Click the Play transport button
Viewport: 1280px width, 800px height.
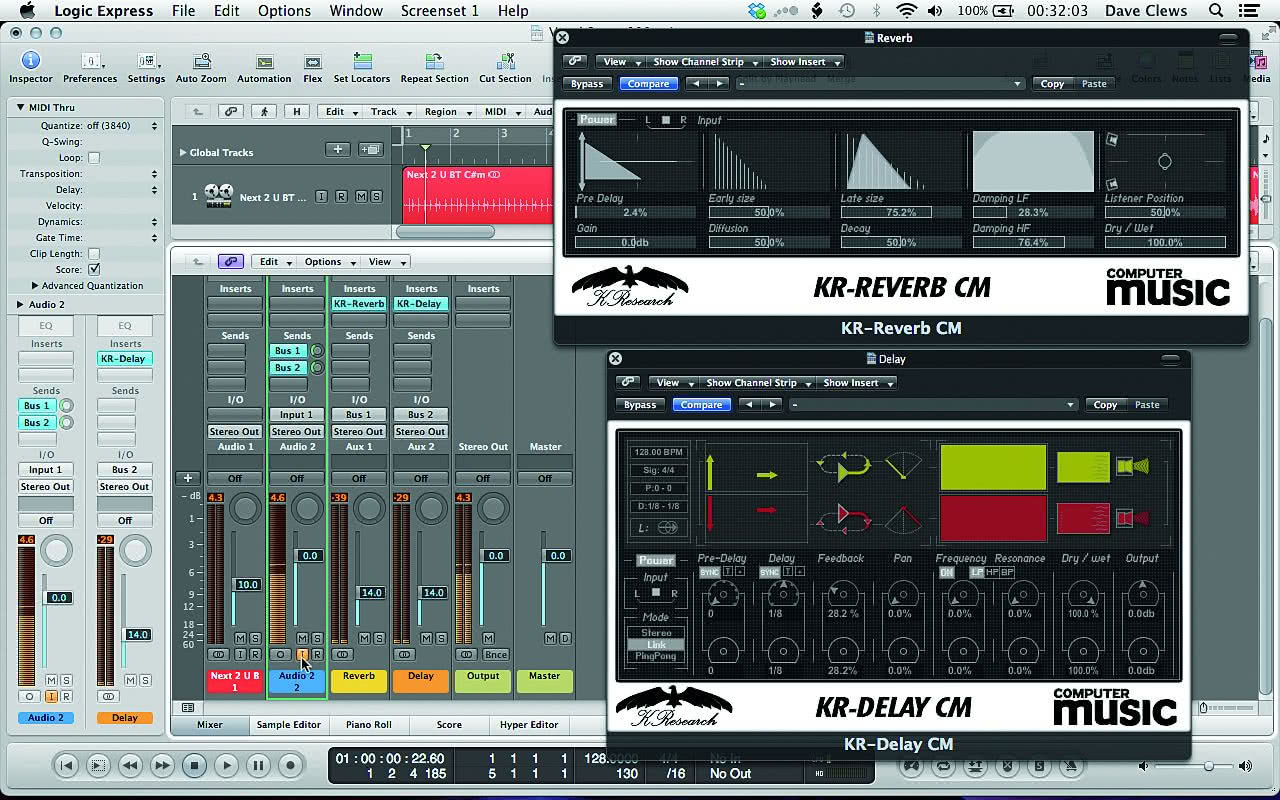click(226, 766)
